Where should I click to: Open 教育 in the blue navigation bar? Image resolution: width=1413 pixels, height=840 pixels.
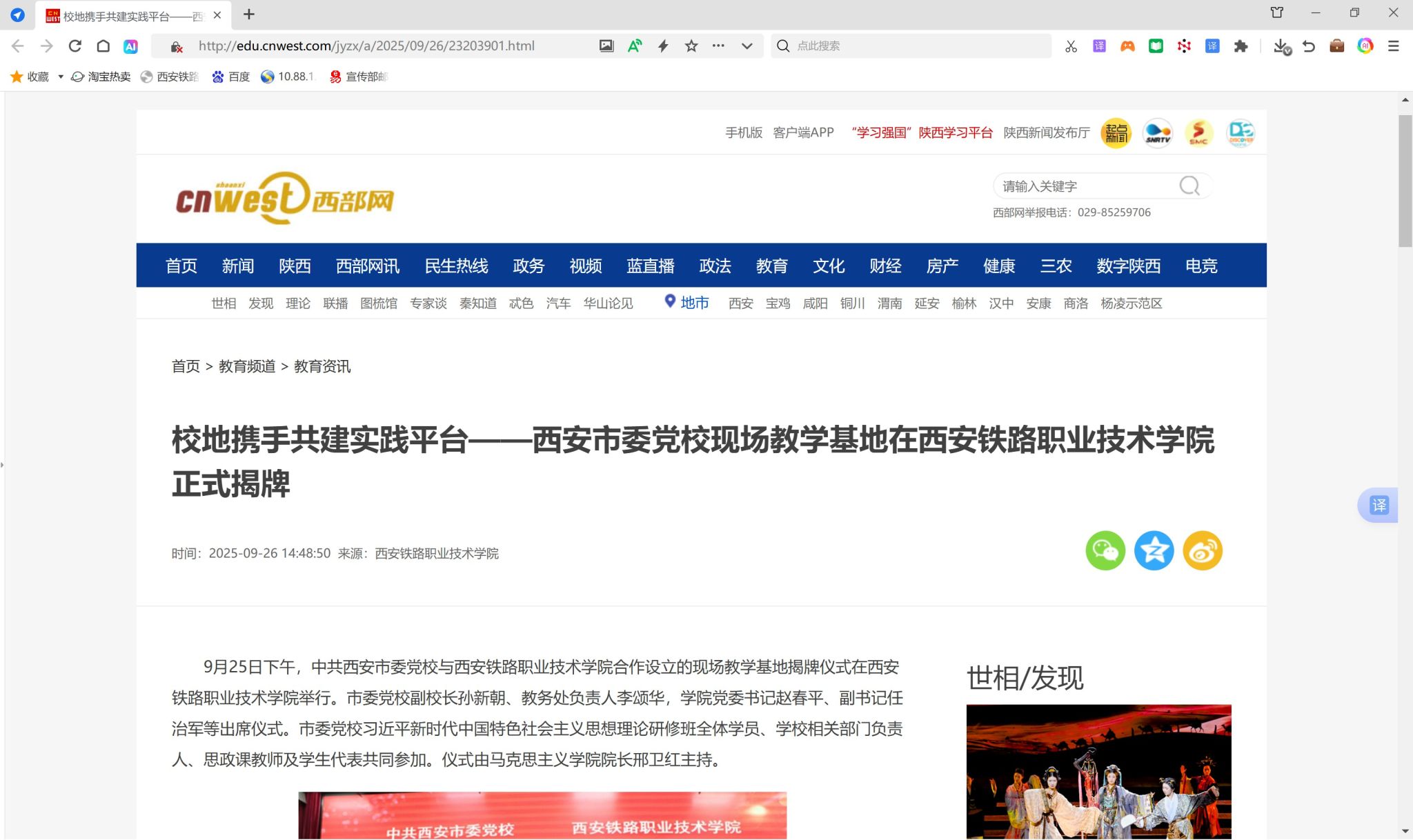coord(771,266)
